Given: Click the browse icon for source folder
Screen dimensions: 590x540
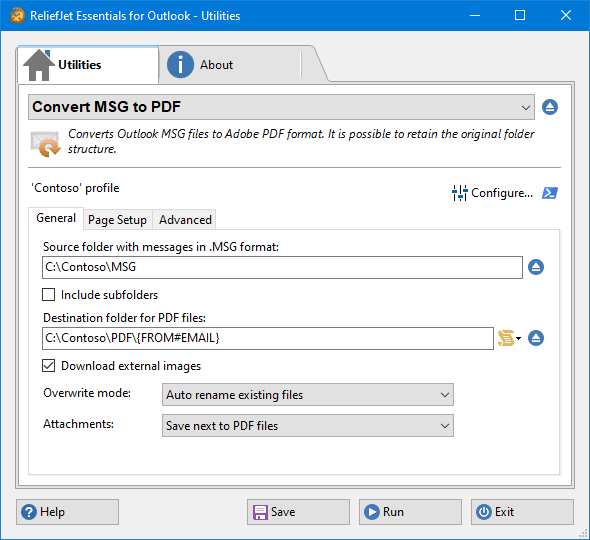Looking at the screenshot, I should point(536,267).
